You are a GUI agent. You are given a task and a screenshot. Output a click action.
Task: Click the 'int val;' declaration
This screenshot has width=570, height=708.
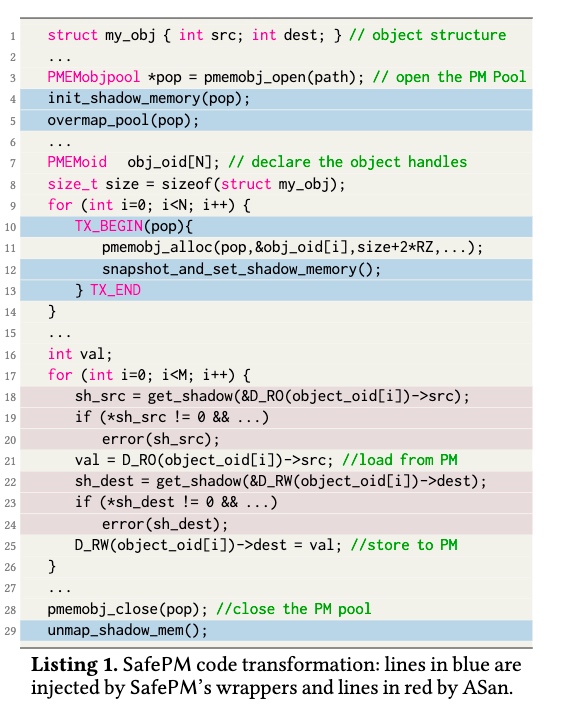79,354
